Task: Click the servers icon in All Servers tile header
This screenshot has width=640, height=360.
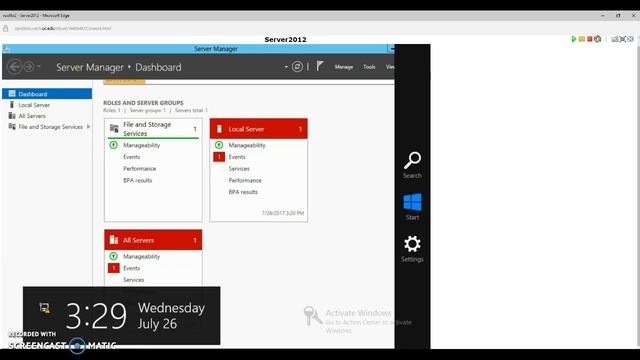Action: pyautogui.click(x=114, y=240)
